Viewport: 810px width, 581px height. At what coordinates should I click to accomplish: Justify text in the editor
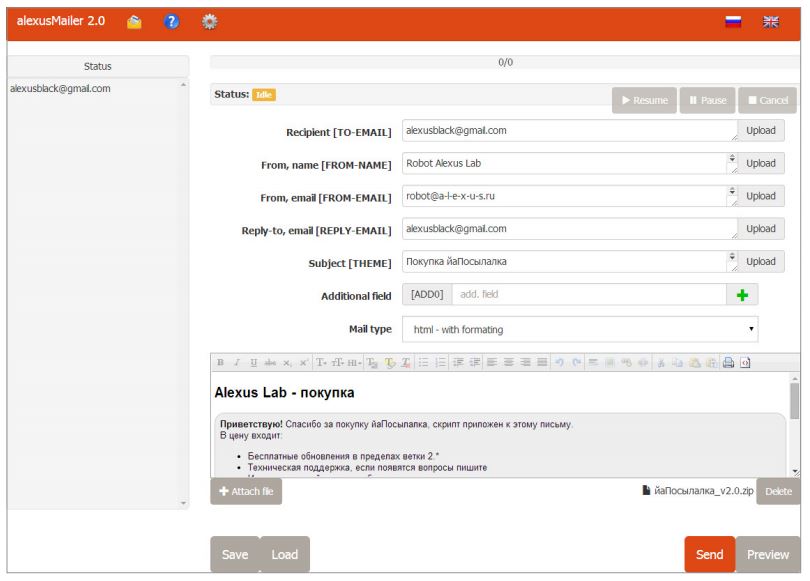(x=542, y=363)
